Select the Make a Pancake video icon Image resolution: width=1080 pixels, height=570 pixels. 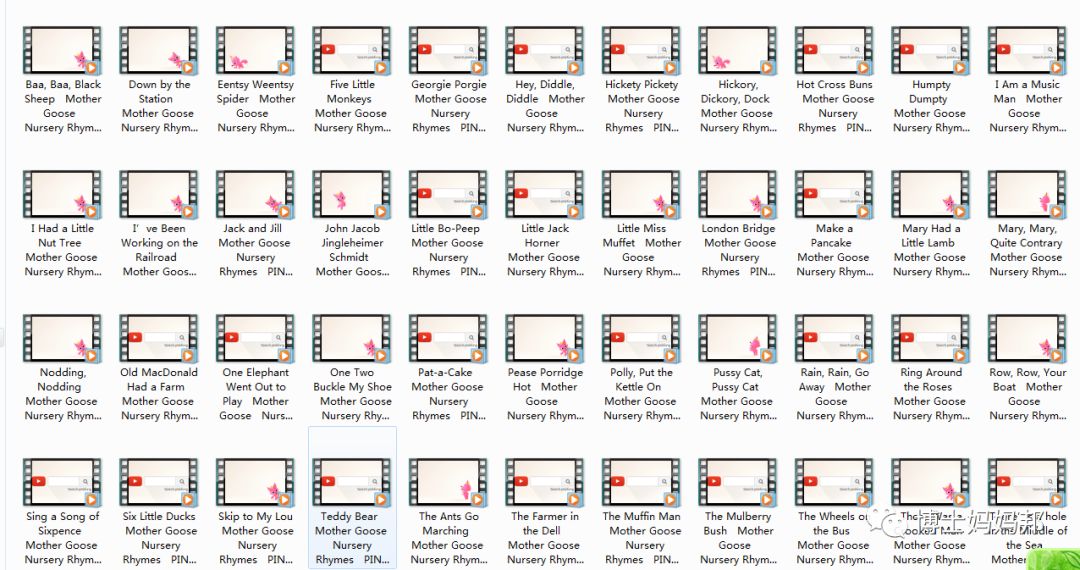(x=833, y=194)
